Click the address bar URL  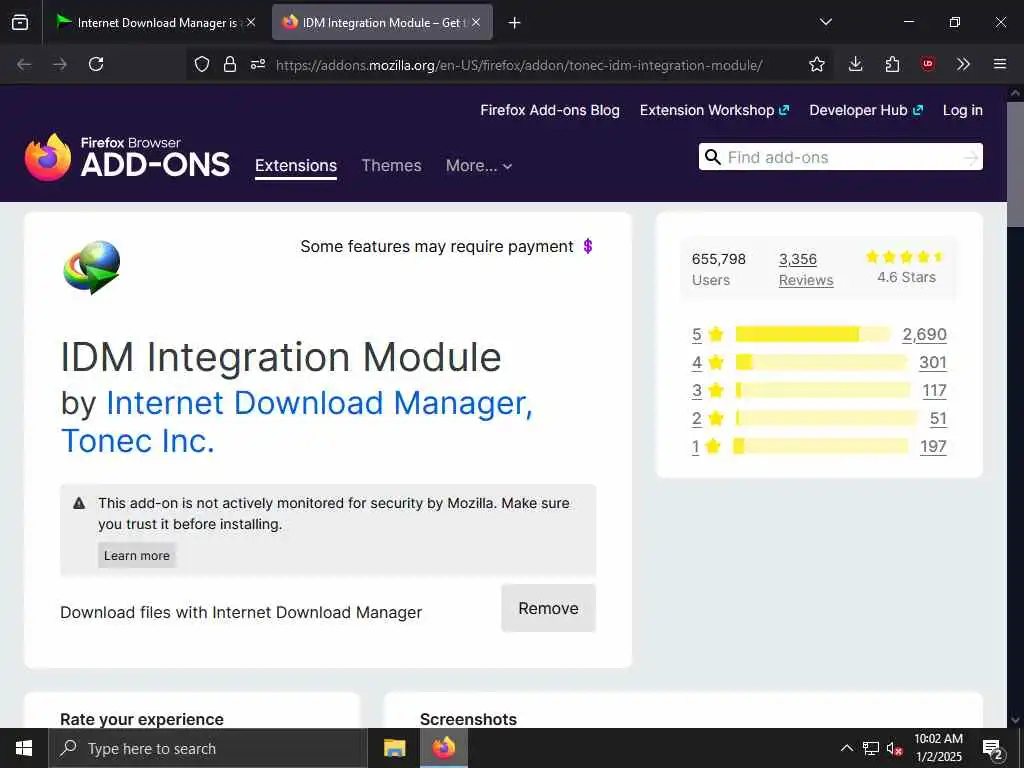click(519, 65)
